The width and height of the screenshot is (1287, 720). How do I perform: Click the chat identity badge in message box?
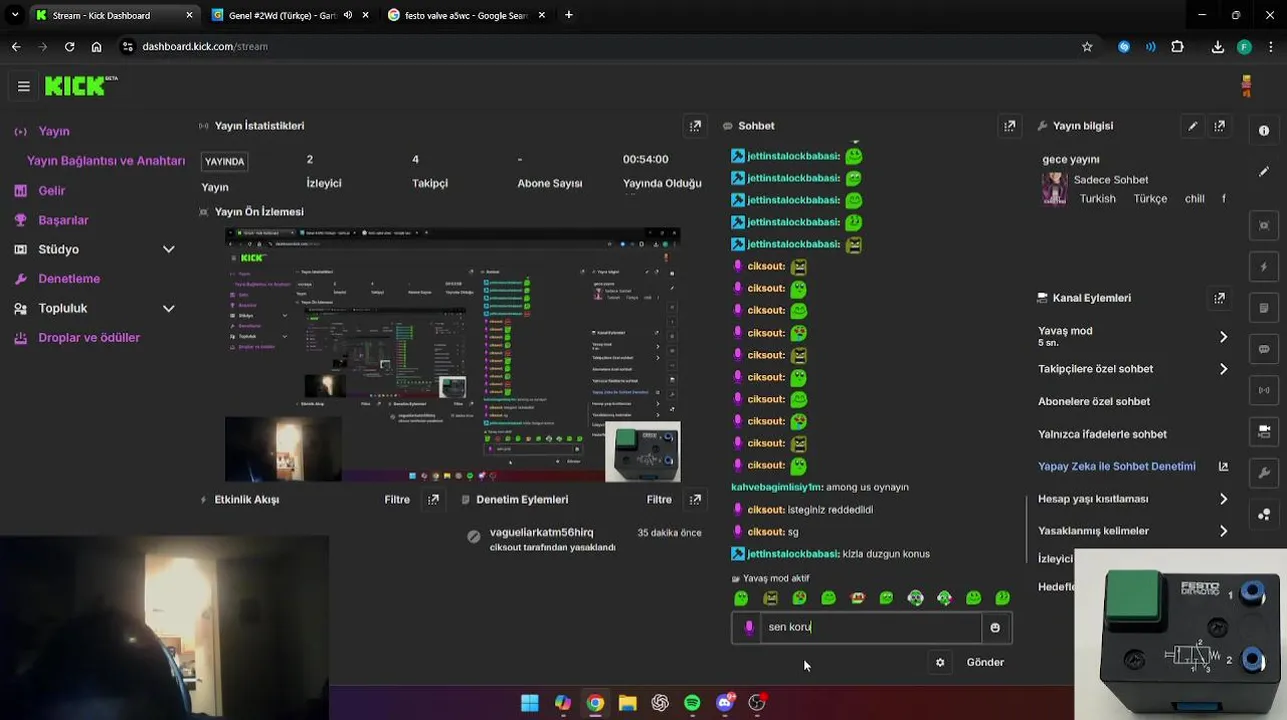[749, 627]
